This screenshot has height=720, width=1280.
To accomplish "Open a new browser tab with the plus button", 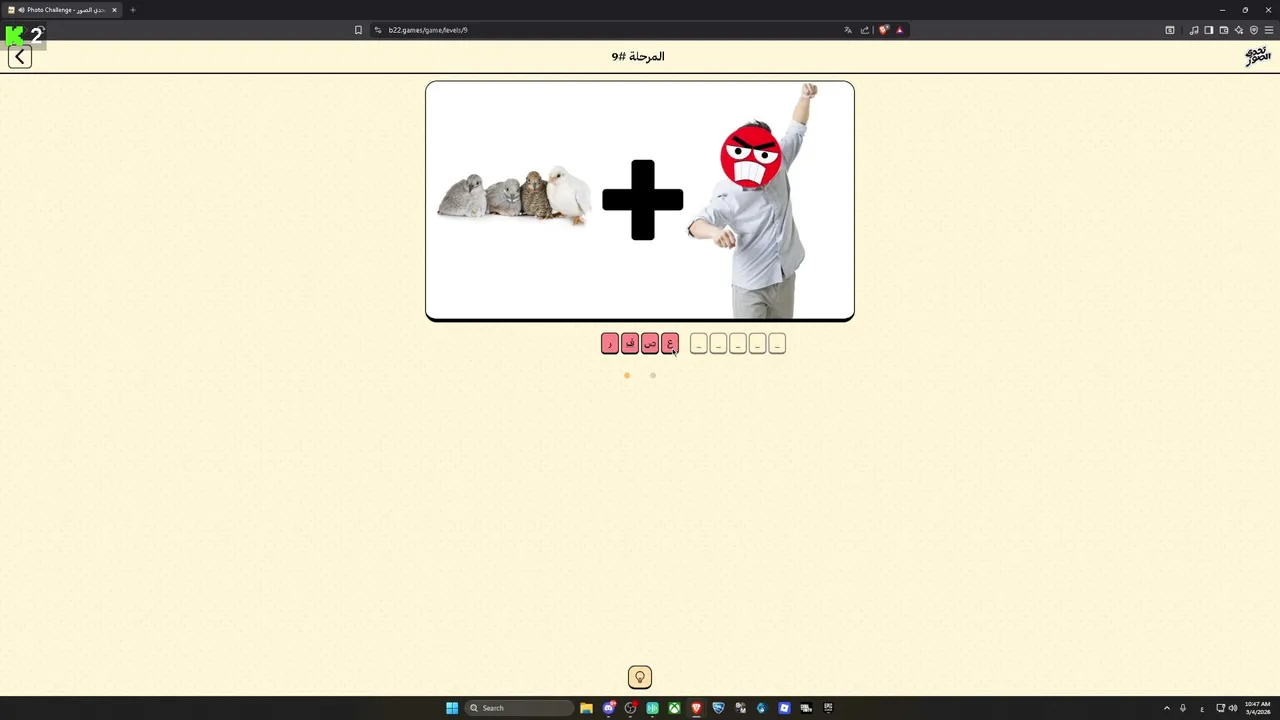I will [x=132, y=10].
